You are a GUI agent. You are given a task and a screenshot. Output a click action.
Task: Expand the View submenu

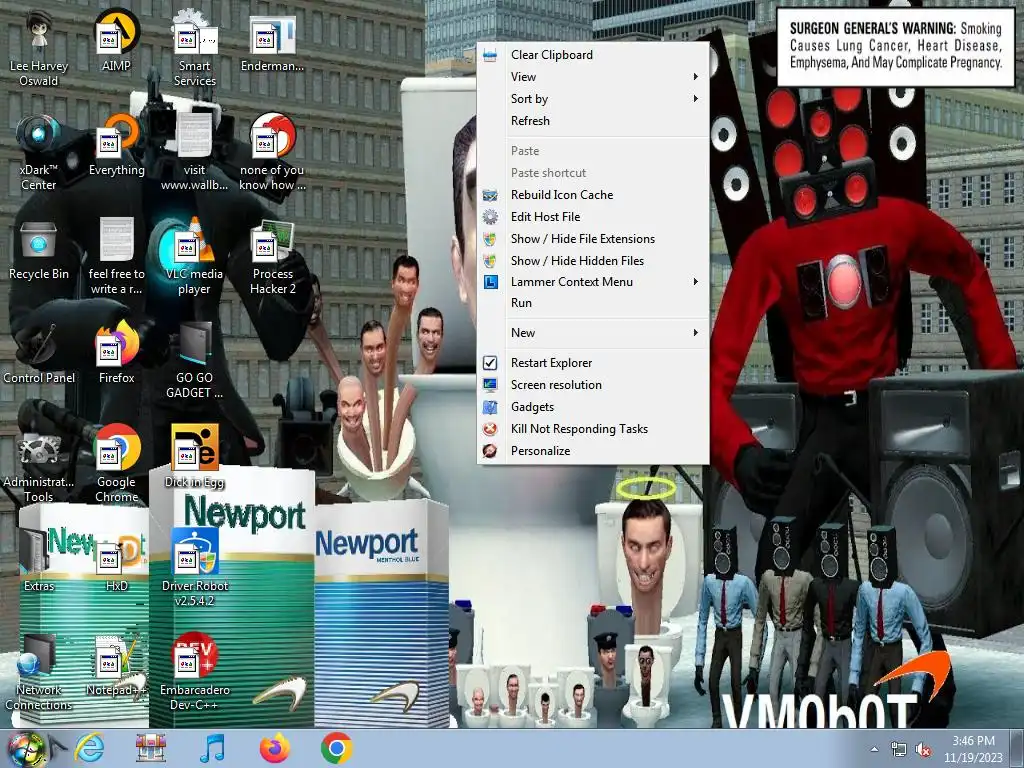[x=593, y=77]
